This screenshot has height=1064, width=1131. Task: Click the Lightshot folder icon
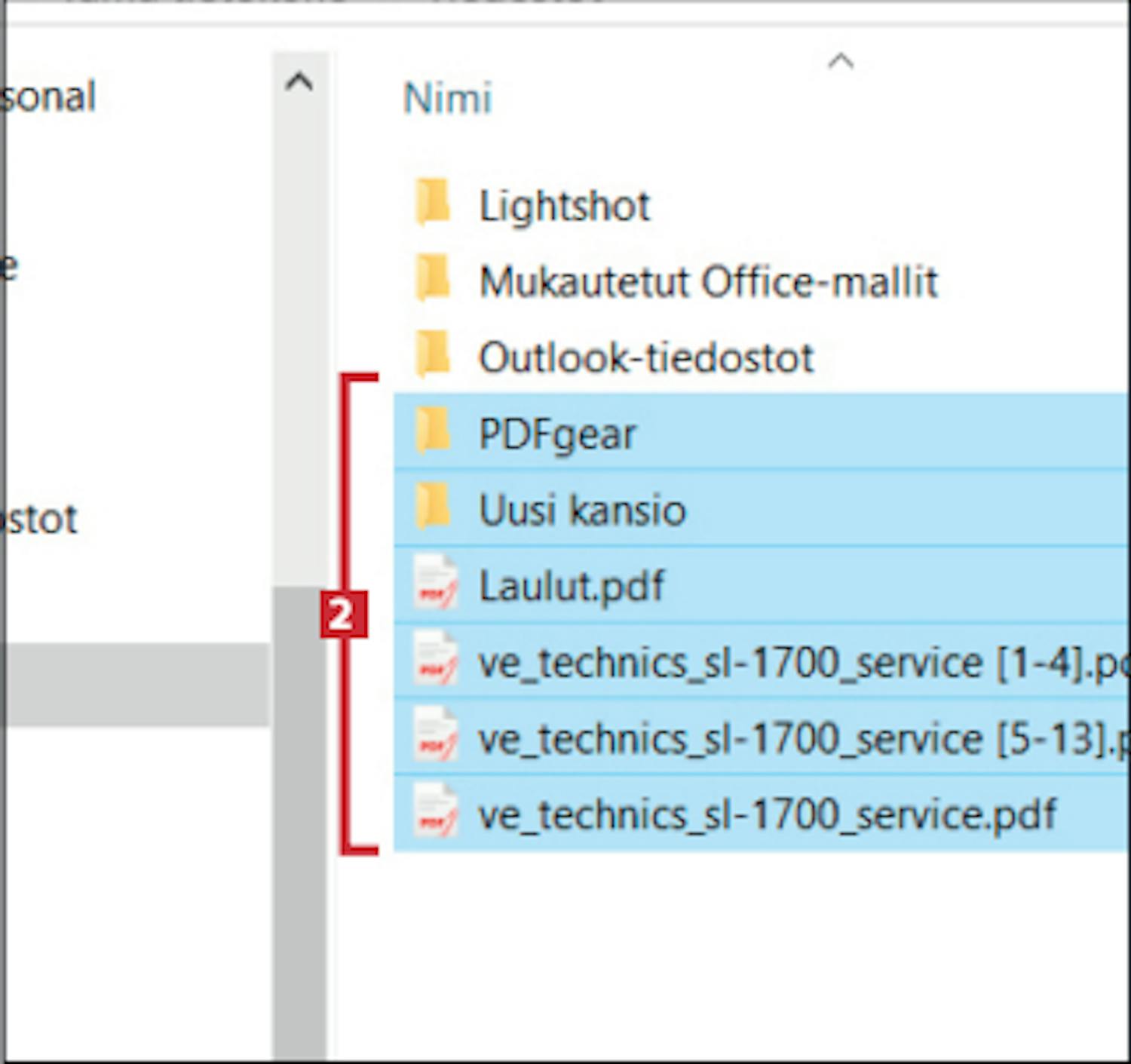pyautogui.click(x=433, y=204)
